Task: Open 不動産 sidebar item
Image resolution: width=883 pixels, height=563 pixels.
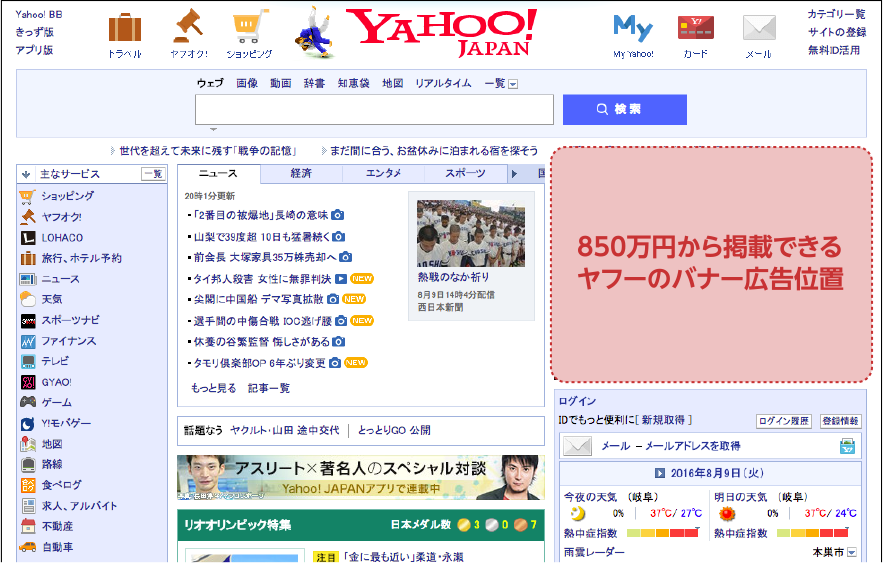Action: click(x=57, y=526)
